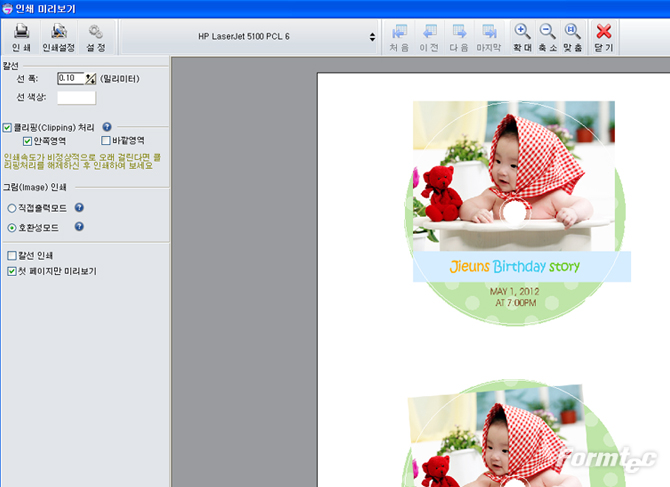Screen dimensions: 670x487
Task: Enable 칼선 인쇄 checkbox
Action: pyautogui.click(x=12, y=255)
